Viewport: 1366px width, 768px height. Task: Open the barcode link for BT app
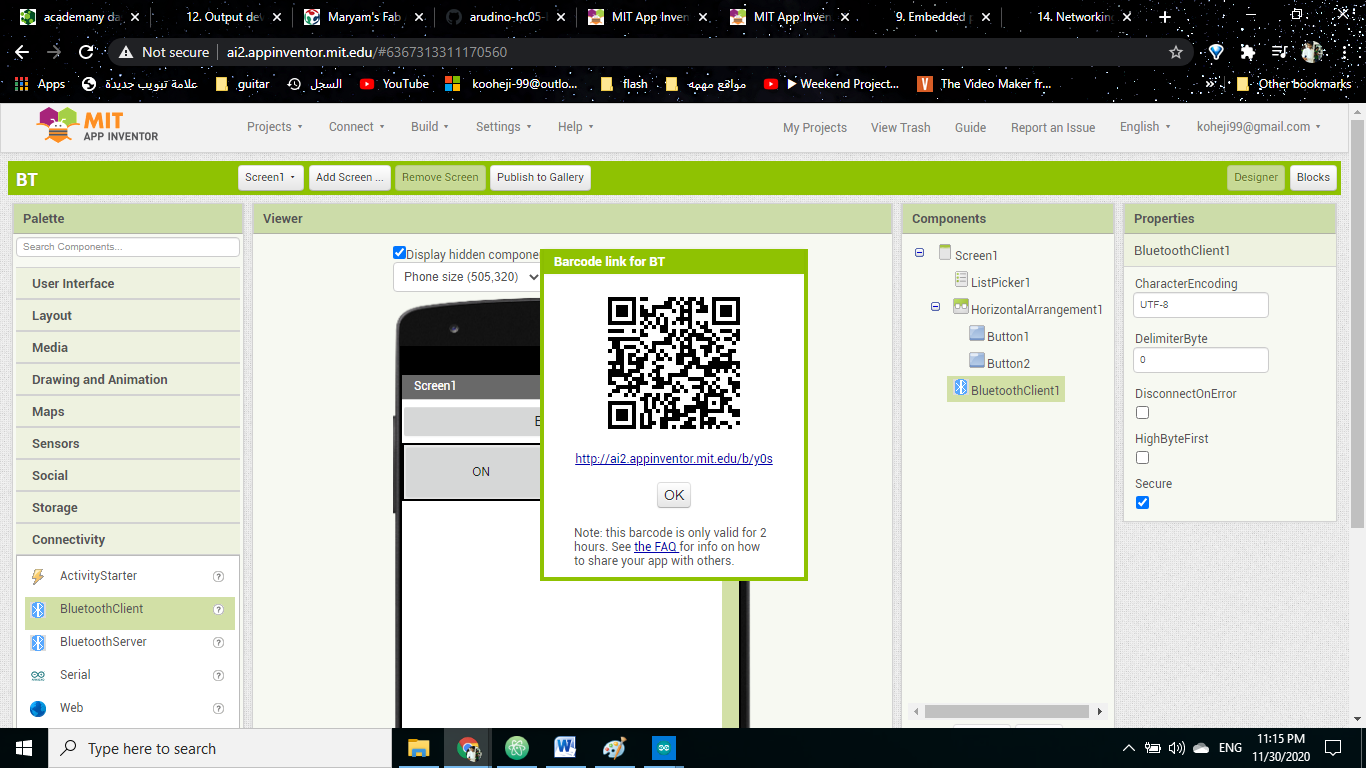673,458
